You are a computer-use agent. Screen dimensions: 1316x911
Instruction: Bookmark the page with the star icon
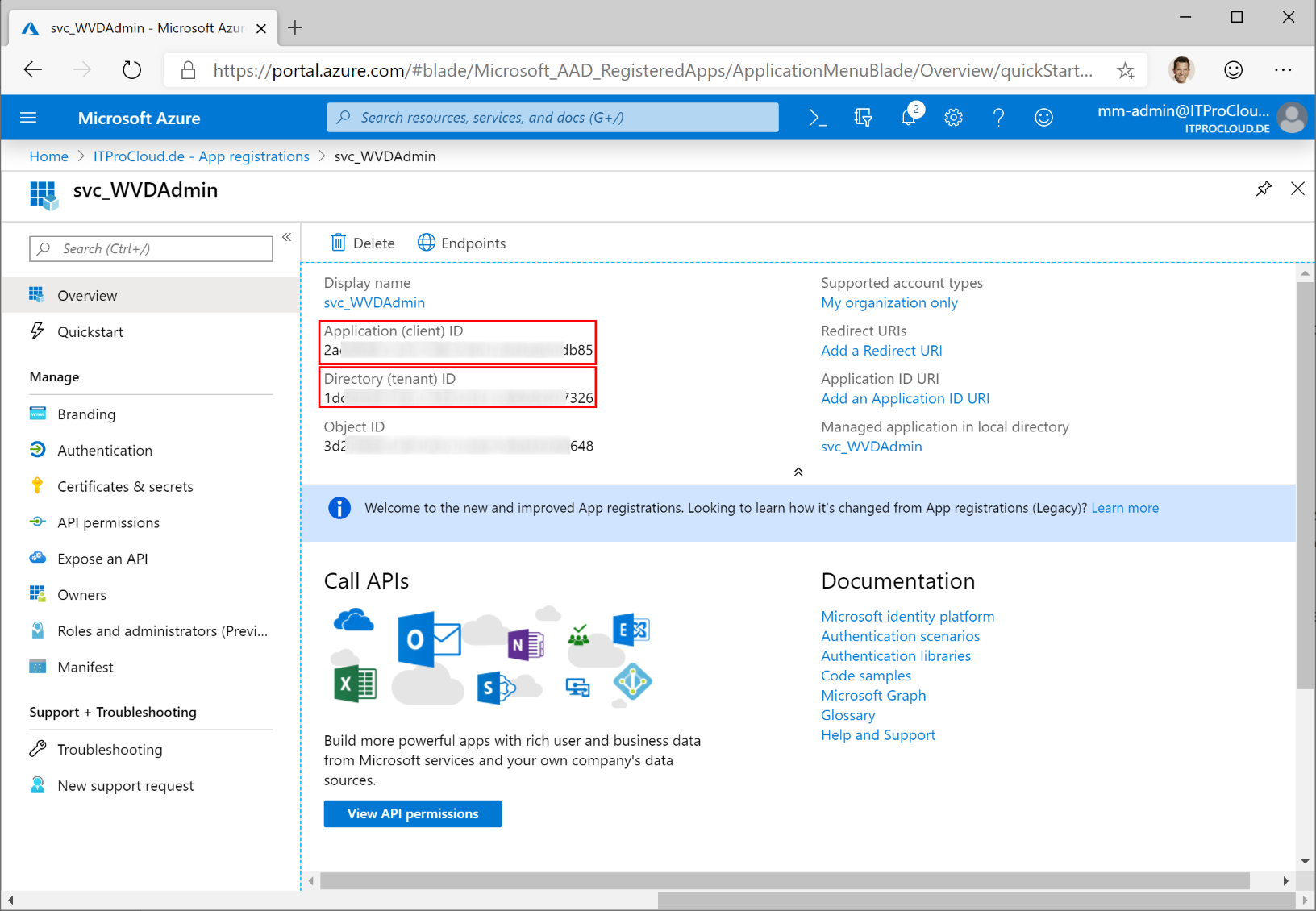pos(1126,70)
